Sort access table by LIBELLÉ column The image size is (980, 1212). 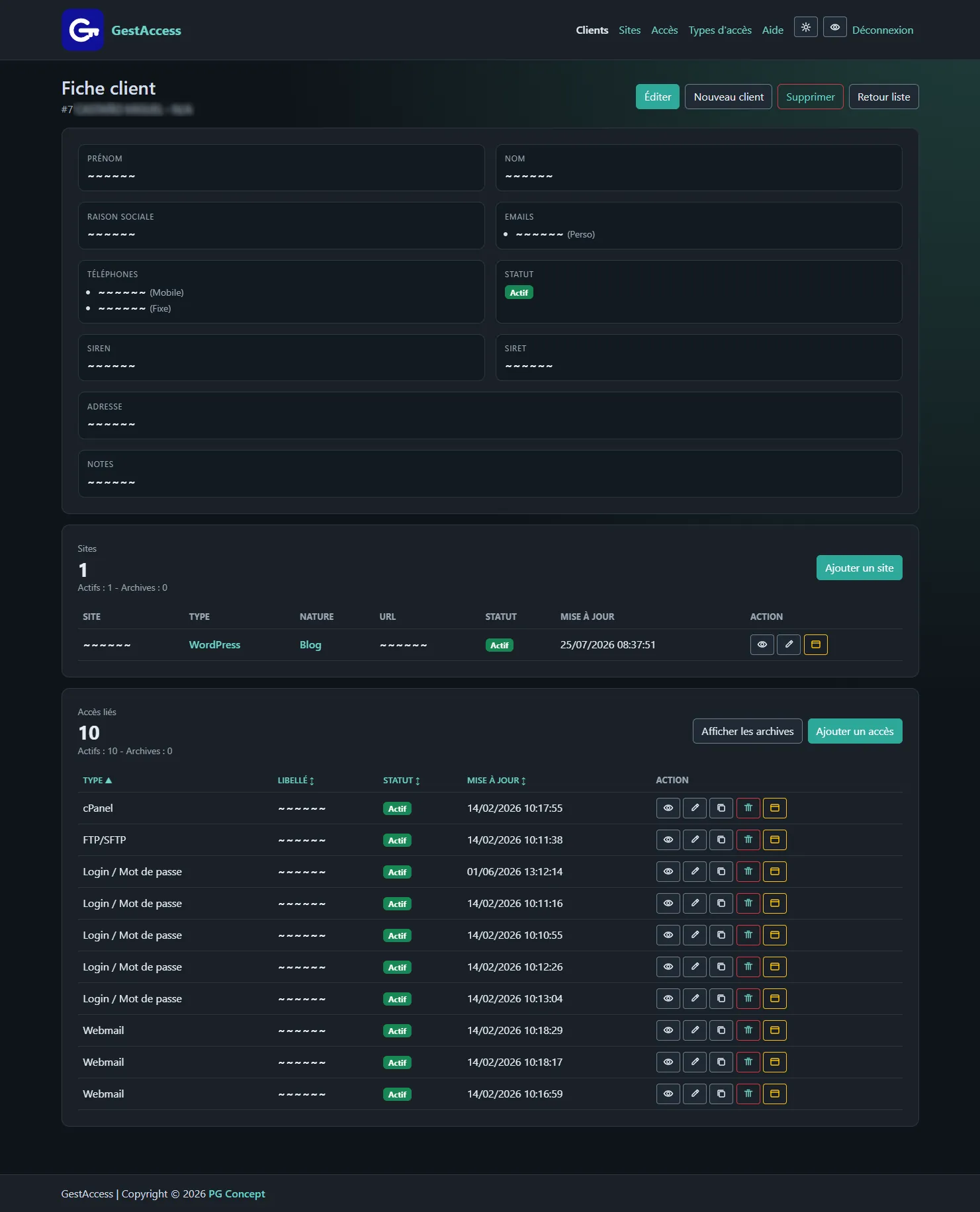click(296, 780)
